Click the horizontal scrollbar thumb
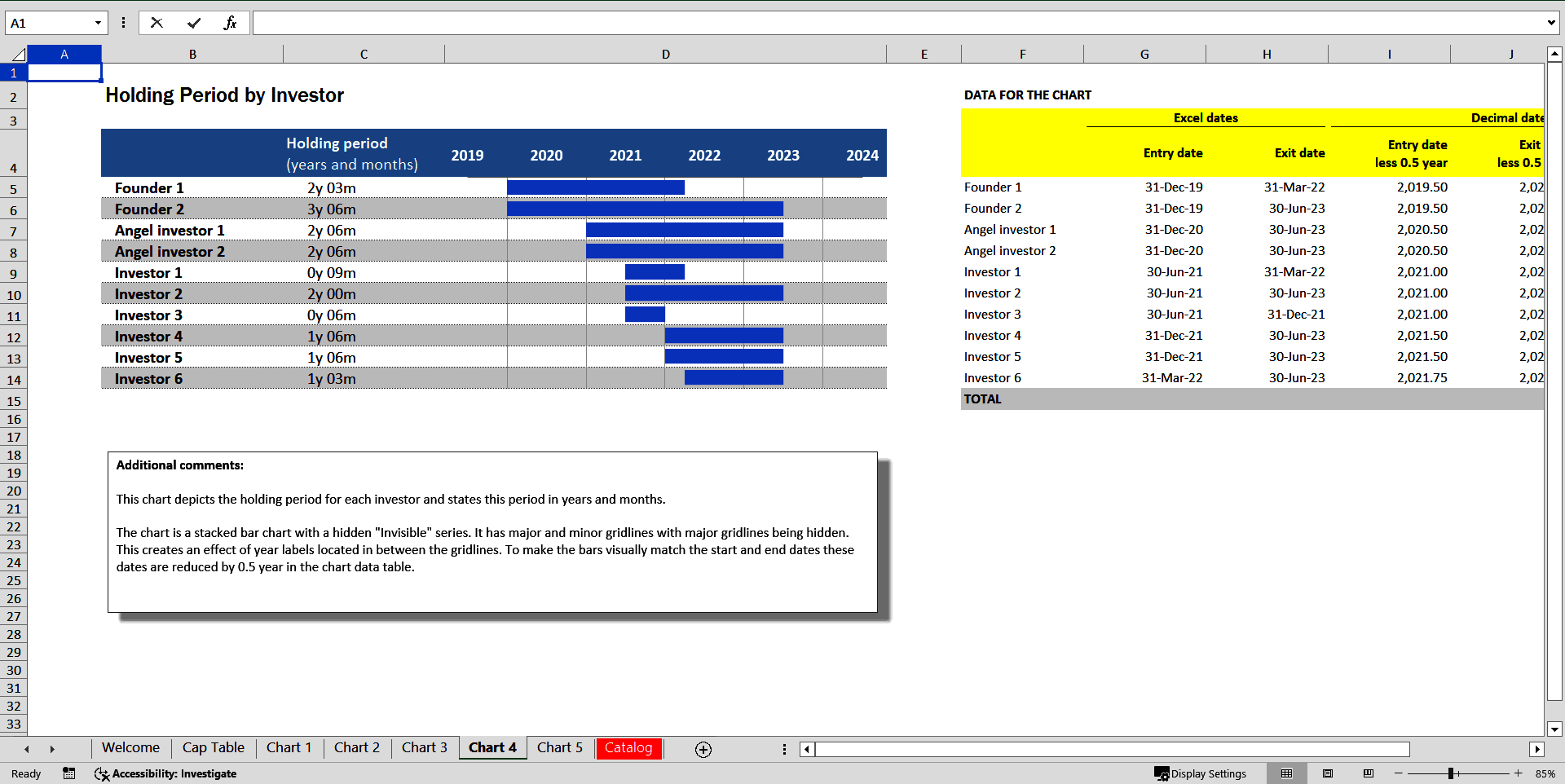The width and height of the screenshot is (1565, 784). [x=1113, y=749]
